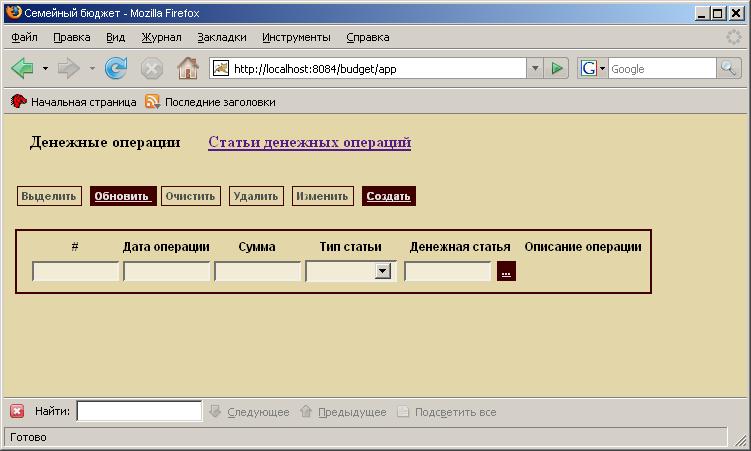Click the Готово status bar text
751x451 pixels.
coord(28,437)
